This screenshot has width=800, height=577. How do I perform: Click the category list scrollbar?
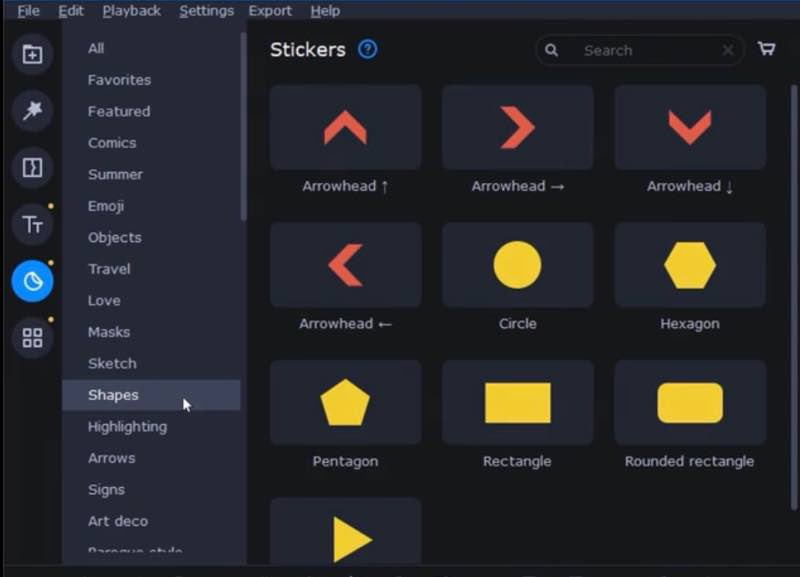[243, 130]
